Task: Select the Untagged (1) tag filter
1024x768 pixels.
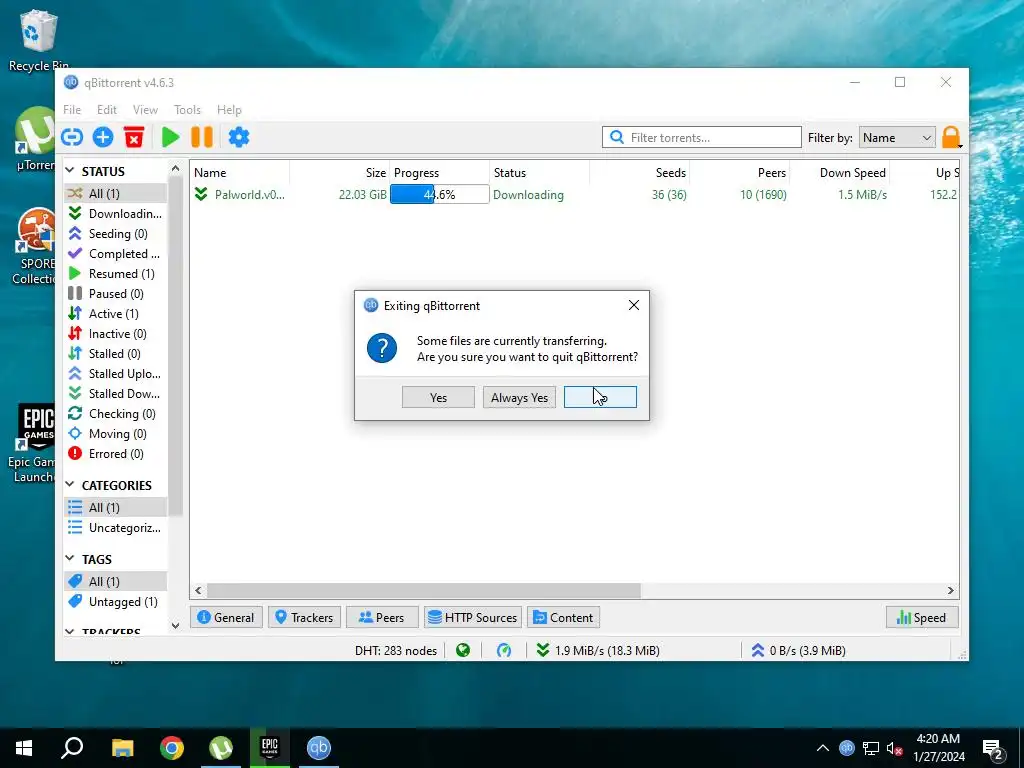Action: click(116, 601)
